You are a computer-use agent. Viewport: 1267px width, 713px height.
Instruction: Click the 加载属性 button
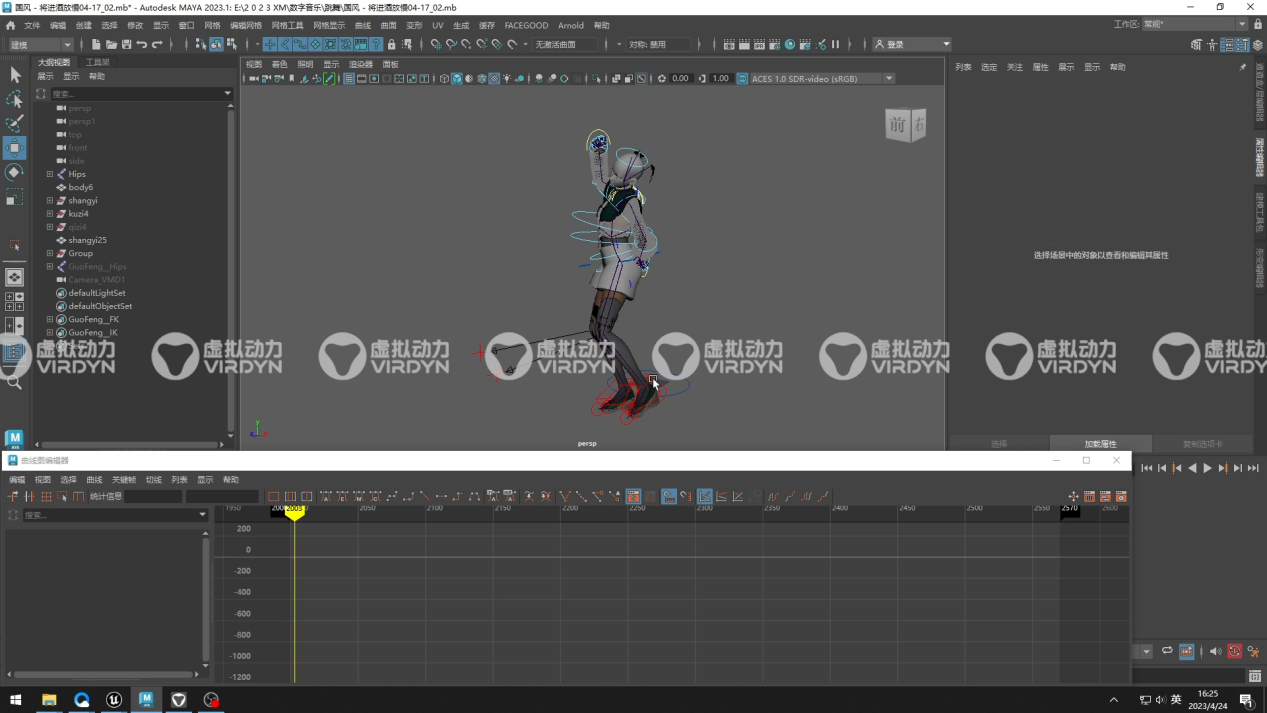tap(1100, 443)
